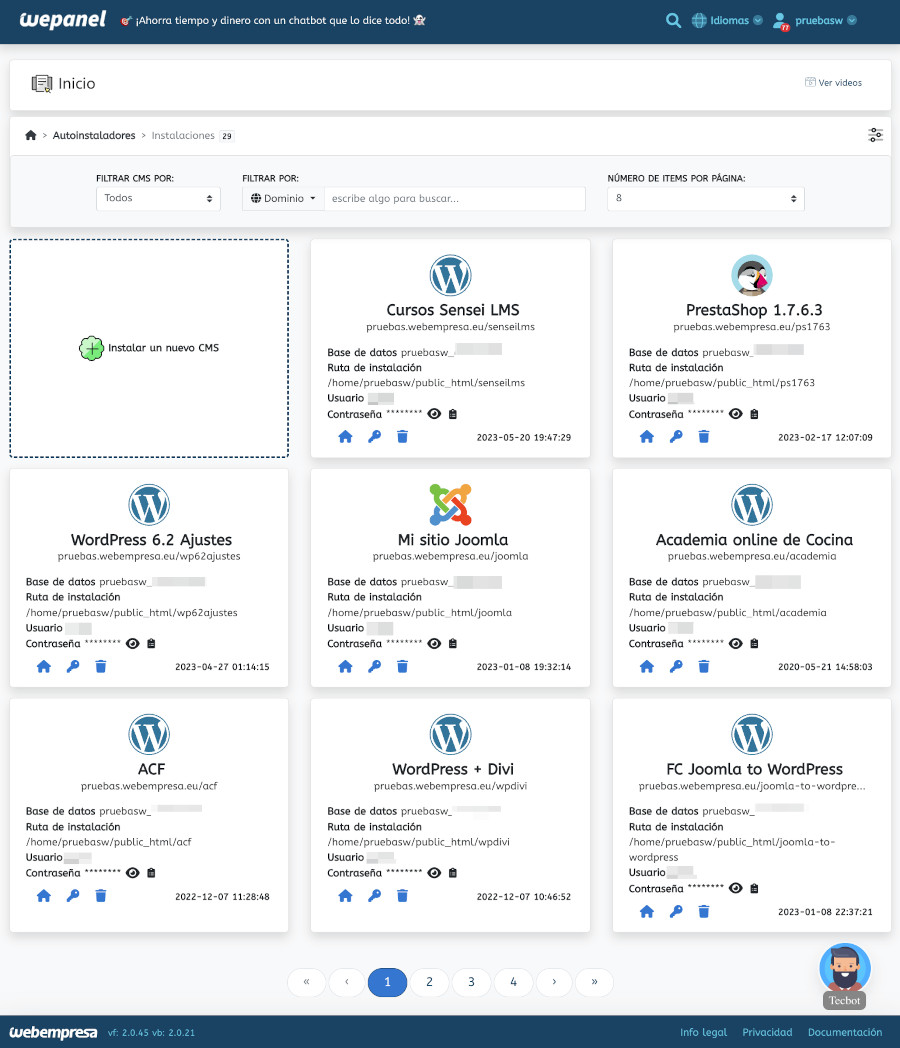Jump to first page double arrow
Viewport: 900px width, 1048px height.
pos(306,982)
